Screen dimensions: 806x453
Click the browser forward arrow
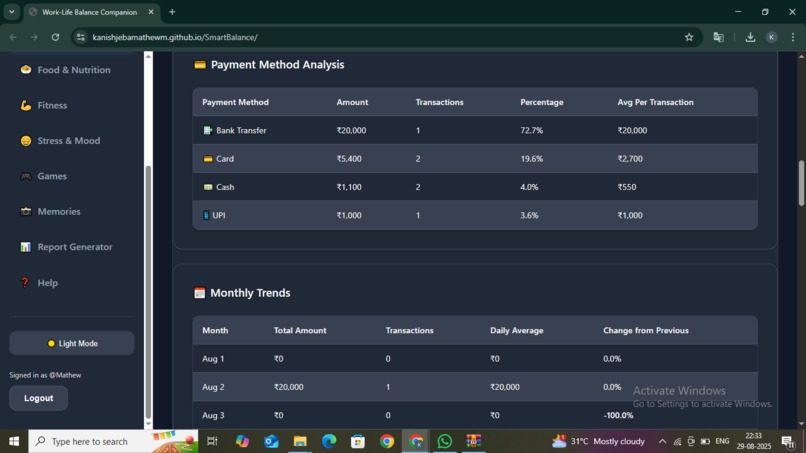tap(34, 37)
